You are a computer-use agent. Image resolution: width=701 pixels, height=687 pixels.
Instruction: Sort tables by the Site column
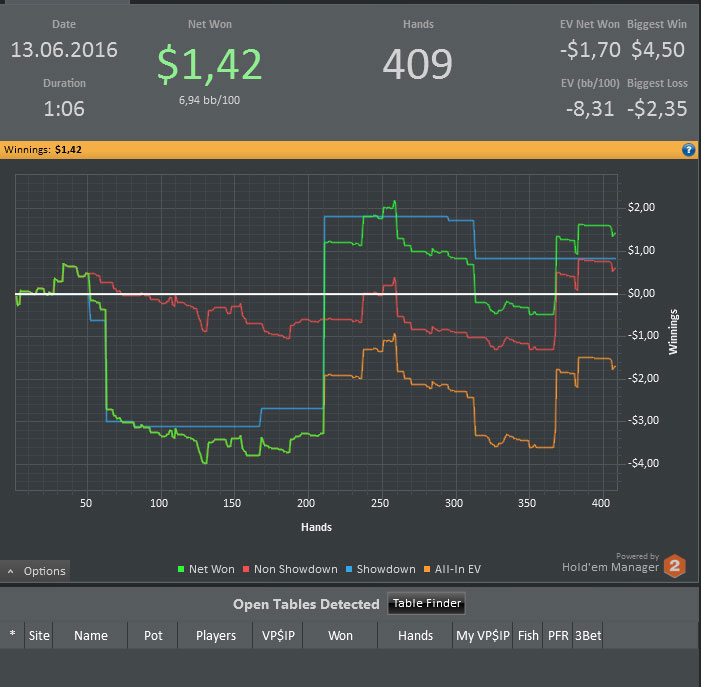(39, 635)
